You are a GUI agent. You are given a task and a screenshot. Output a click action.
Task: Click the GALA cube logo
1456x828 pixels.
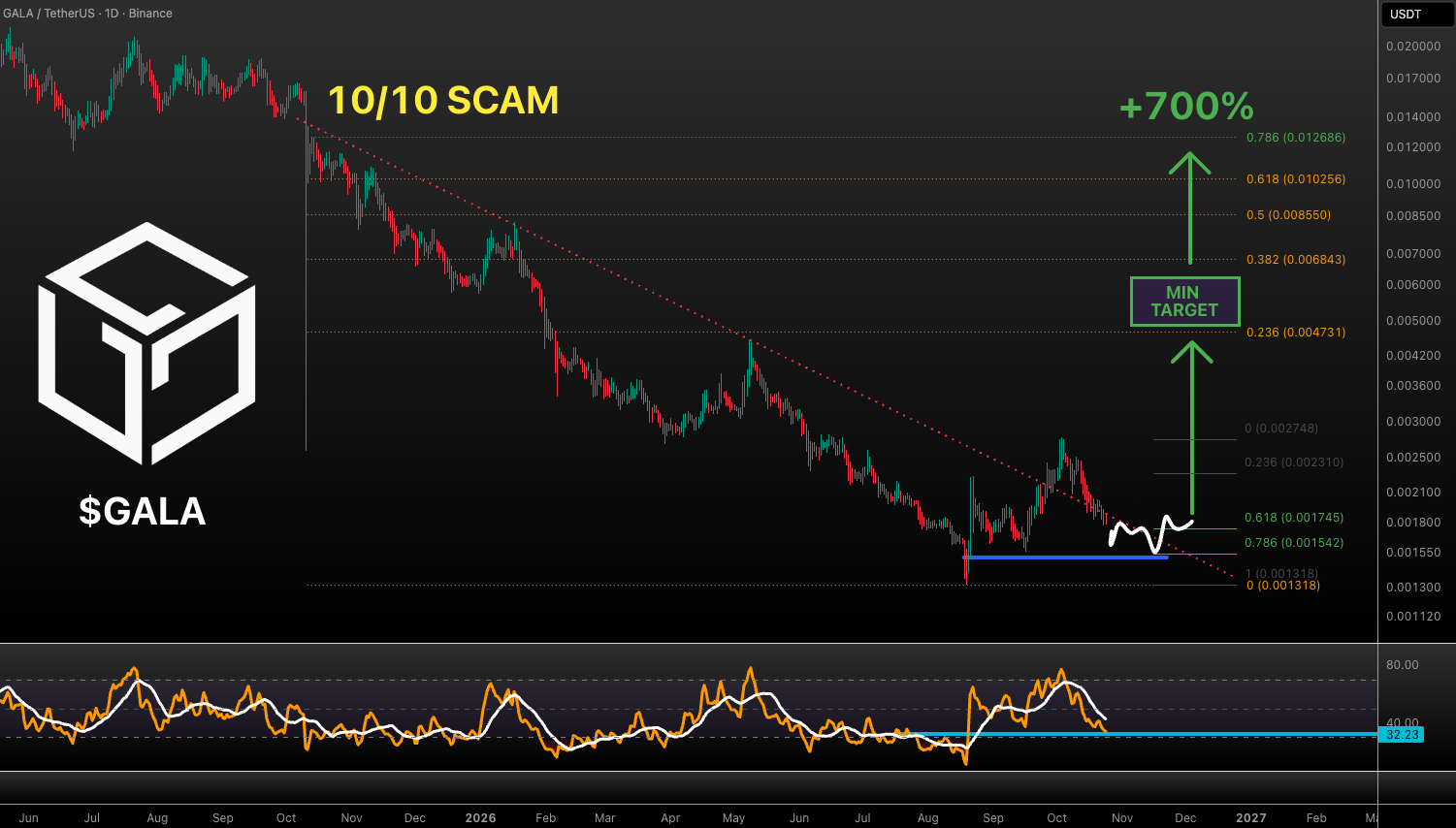146,343
